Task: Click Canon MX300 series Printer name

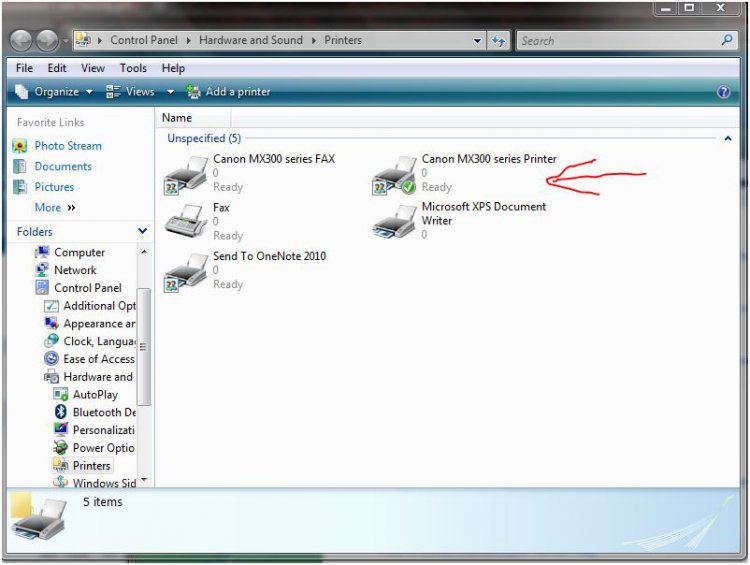Action: [x=489, y=159]
